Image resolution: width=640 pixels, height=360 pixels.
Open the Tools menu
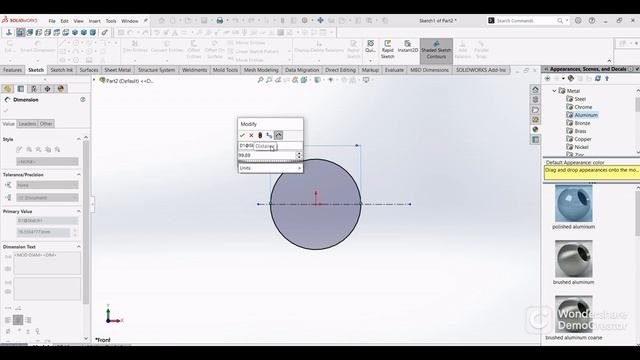coord(111,21)
